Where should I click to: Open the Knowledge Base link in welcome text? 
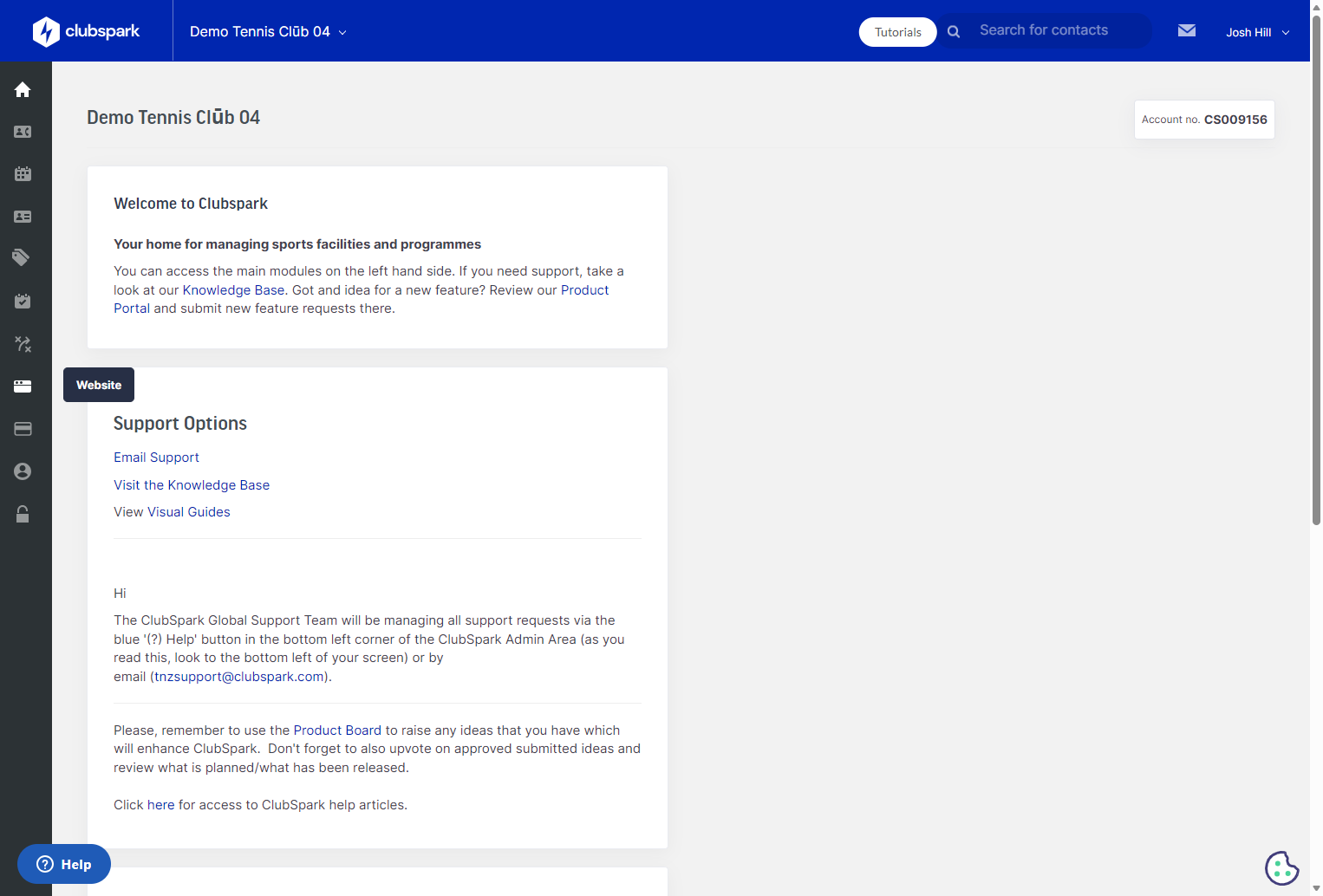(x=233, y=290)
